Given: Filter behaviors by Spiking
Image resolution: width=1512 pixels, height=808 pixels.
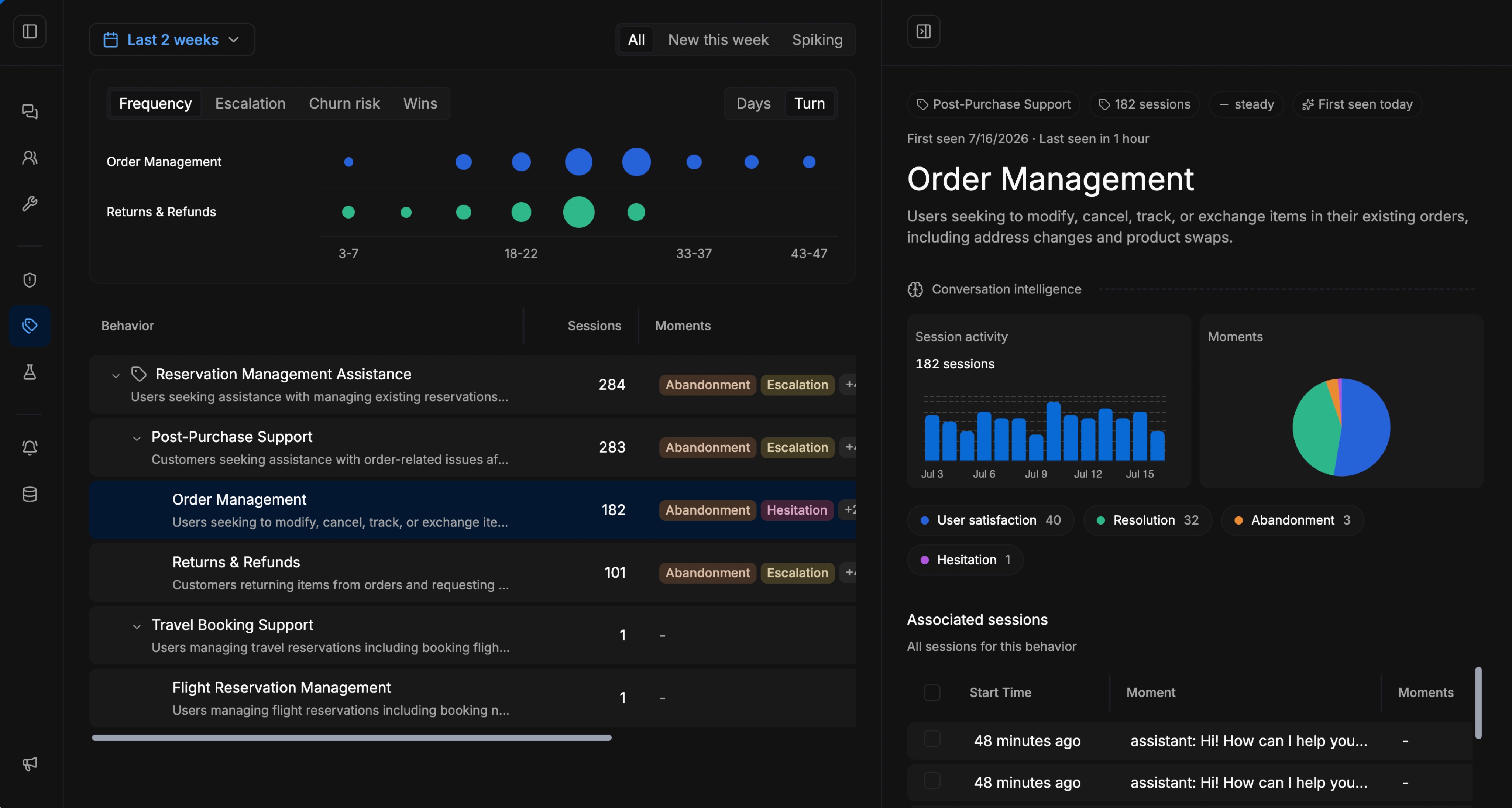Looking at the screenshot, I should (x=817, y=40).
